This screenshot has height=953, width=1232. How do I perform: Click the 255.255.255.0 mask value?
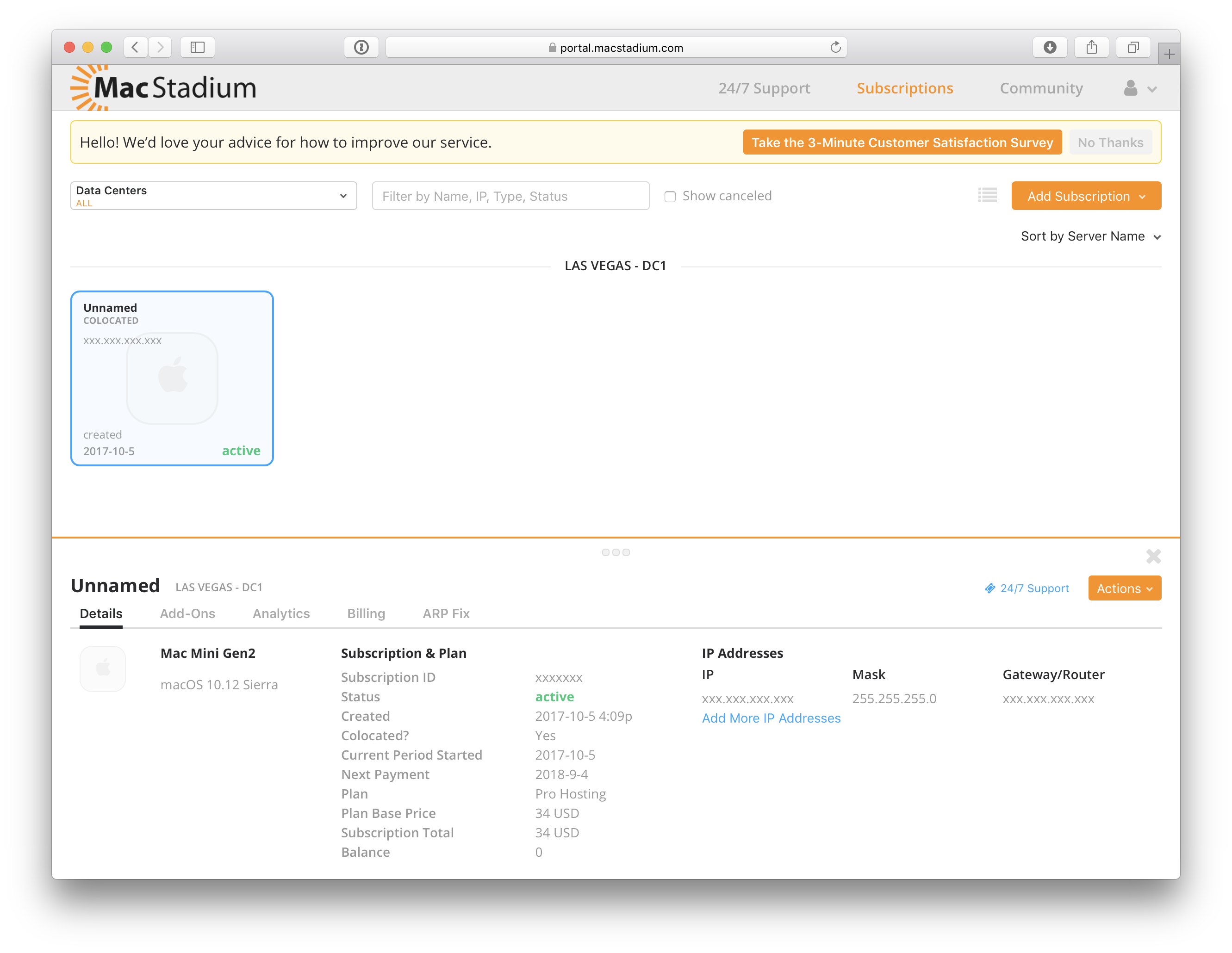(894, 699)
